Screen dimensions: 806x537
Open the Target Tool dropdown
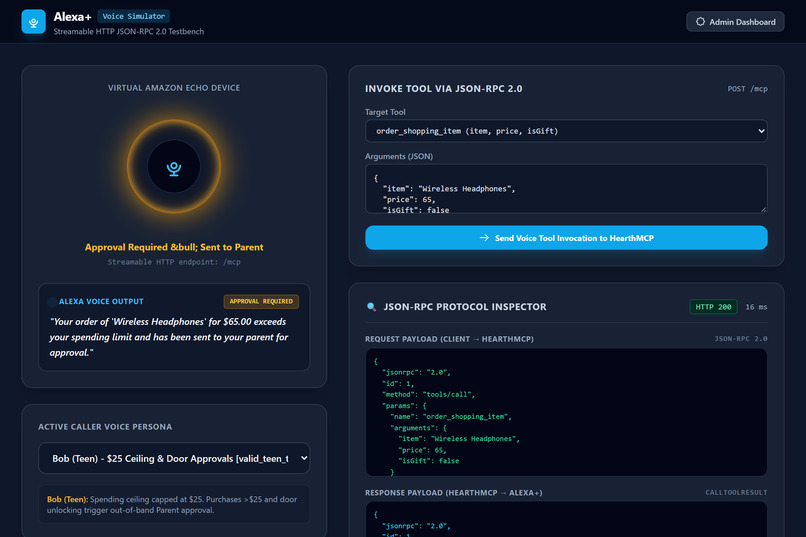pos(566,131)
